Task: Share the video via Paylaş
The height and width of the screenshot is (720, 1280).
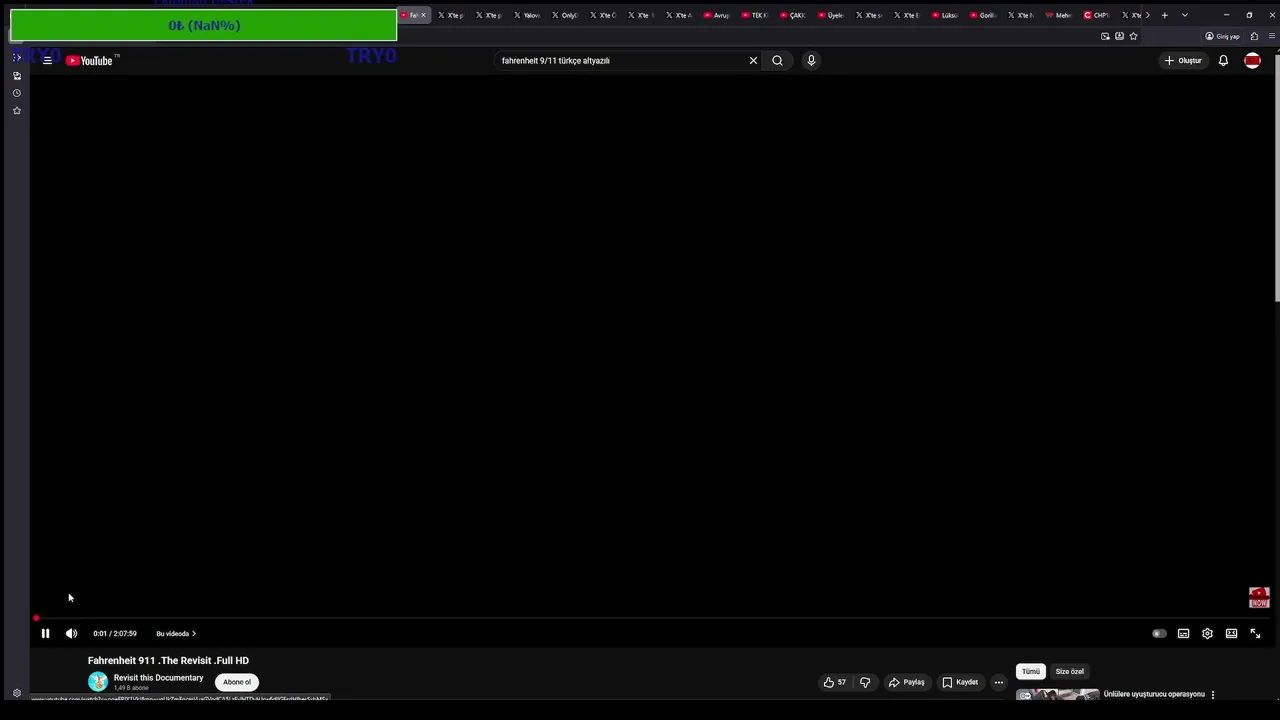Action: pyautogui.click(x=906, y=682)
